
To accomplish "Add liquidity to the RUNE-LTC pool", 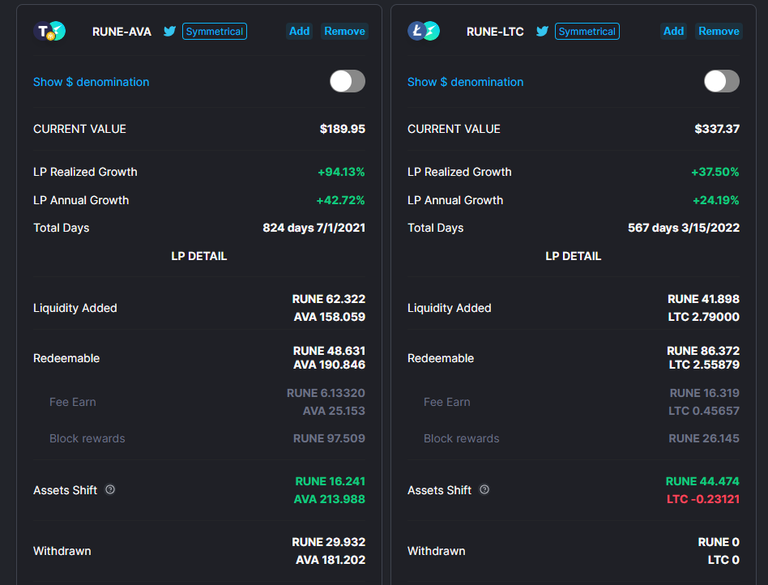I will [x=673, y=31].
